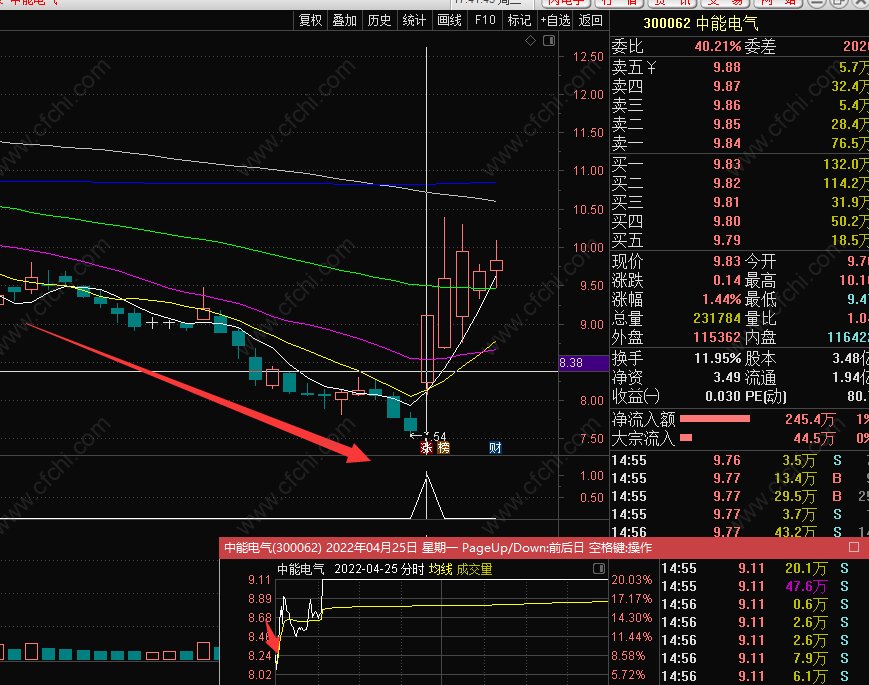Click the indicator axis label 1.00
This screenshot has width=869, height=685.
point(592,476)
